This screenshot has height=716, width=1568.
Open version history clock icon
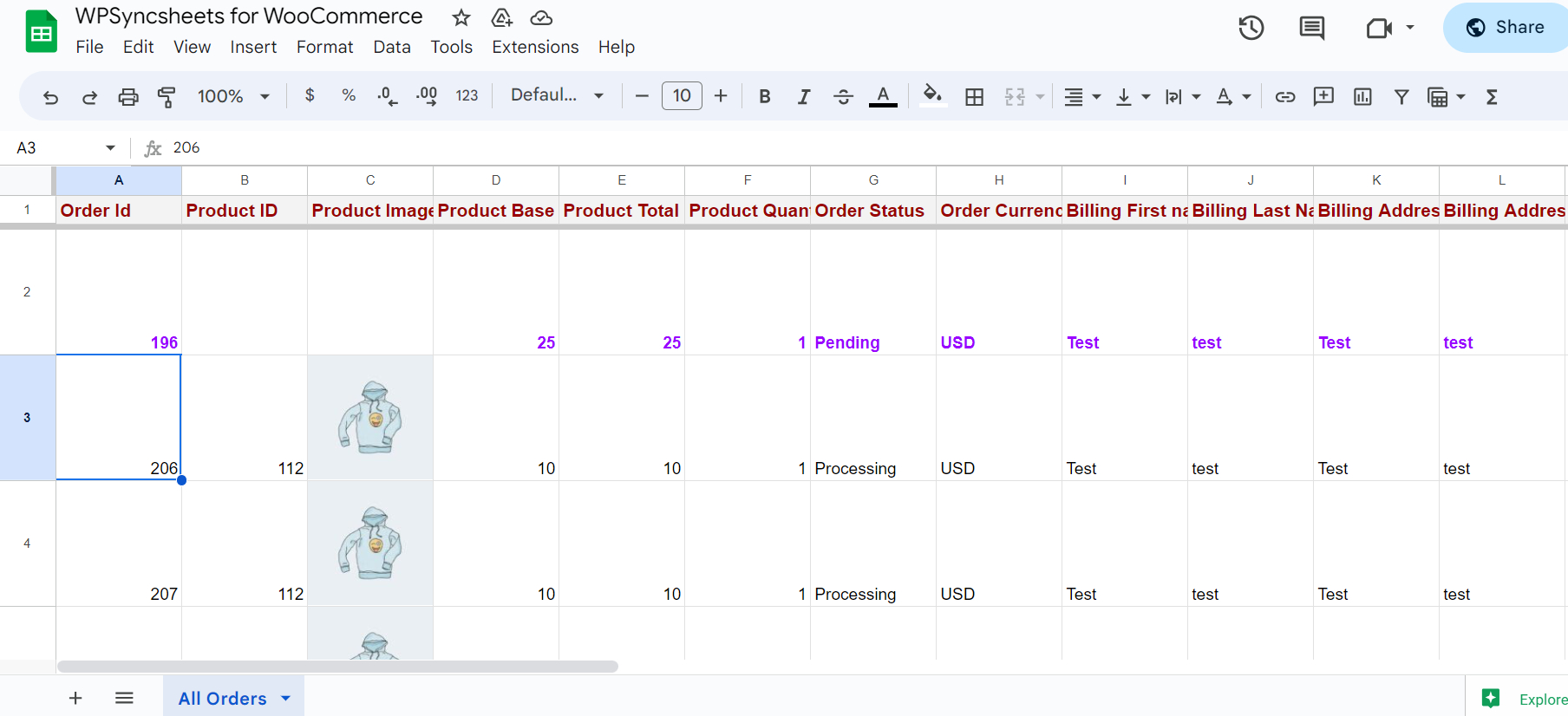click(x=1251, y=28)
